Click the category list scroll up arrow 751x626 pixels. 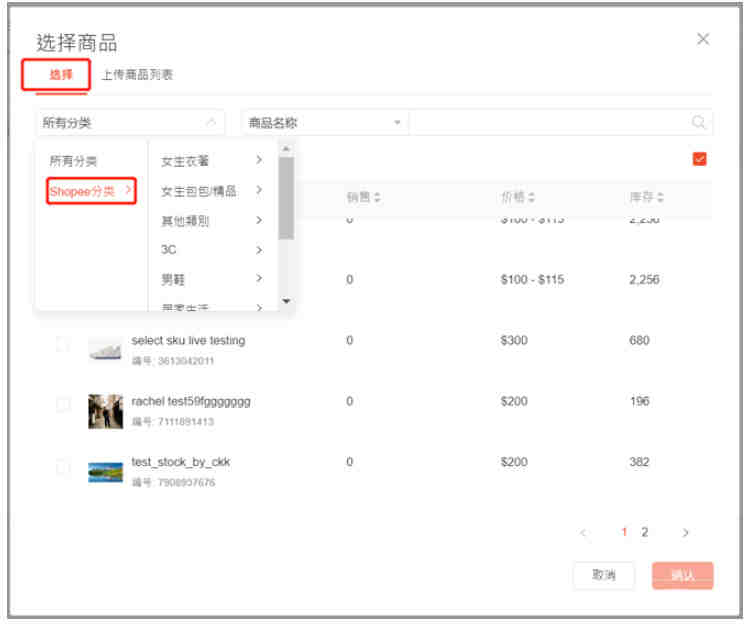tap(286, 149)
